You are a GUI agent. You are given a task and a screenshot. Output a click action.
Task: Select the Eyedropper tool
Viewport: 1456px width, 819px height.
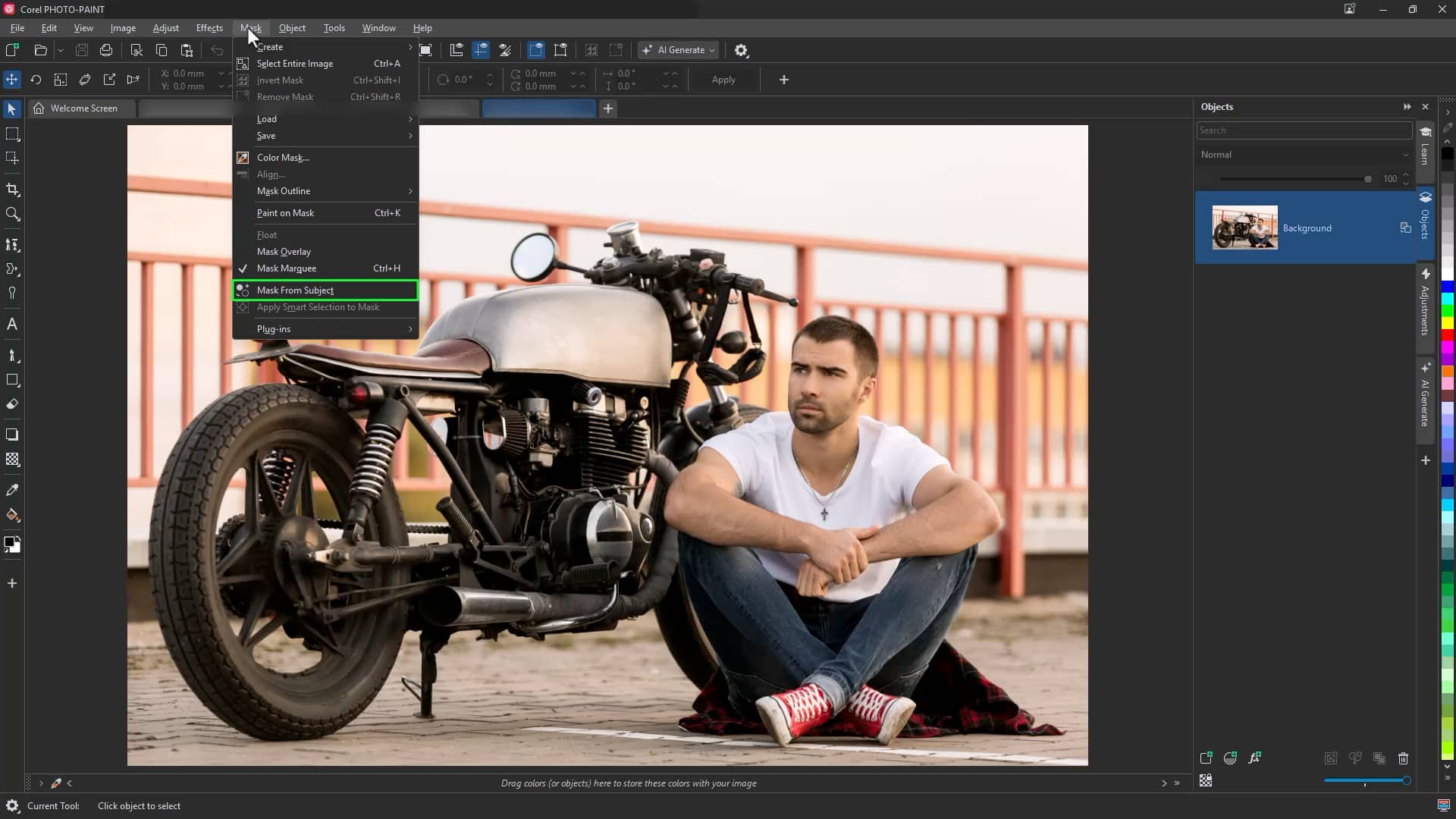click(x=11, y=490)
